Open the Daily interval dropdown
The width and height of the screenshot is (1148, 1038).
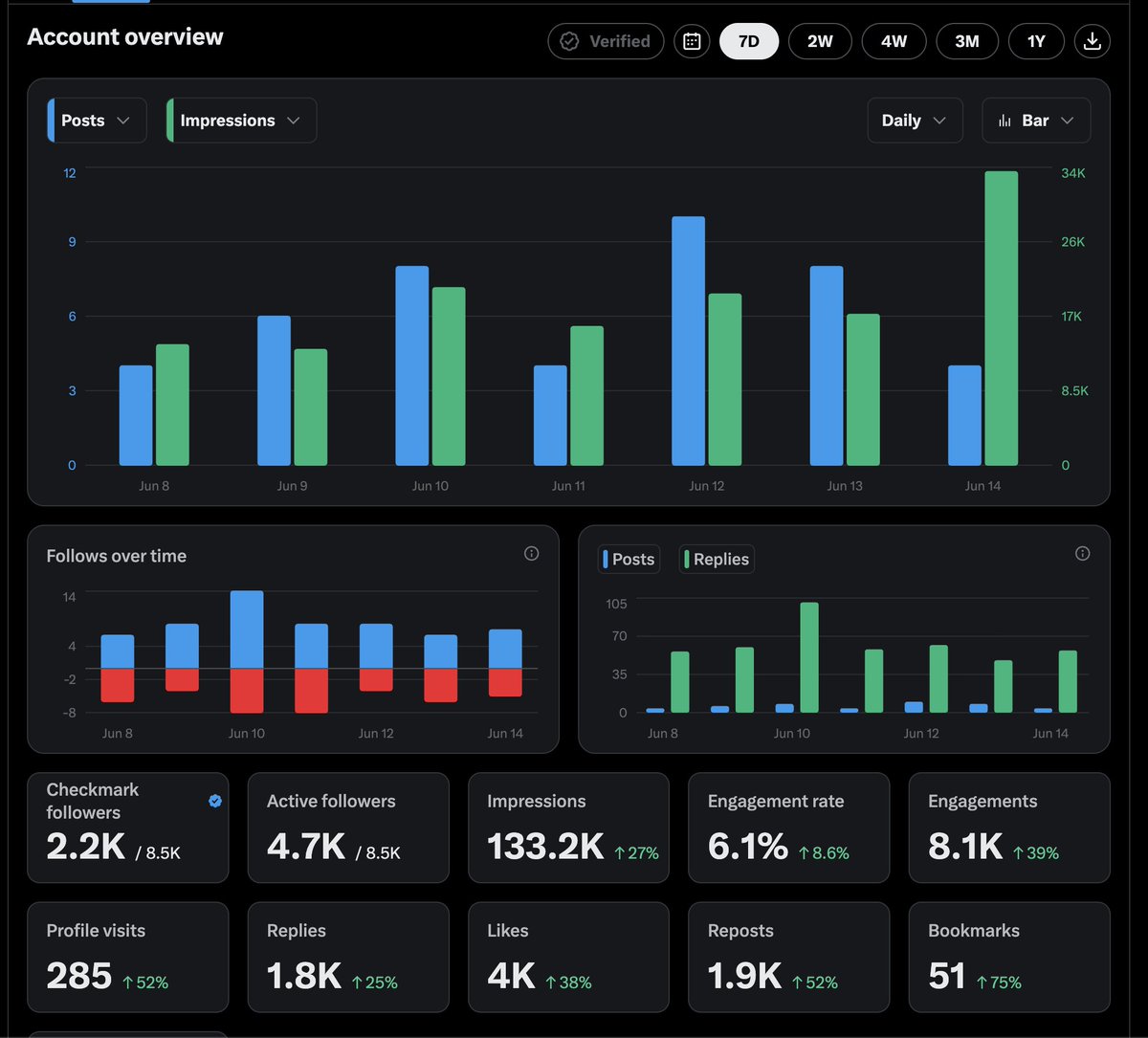click(x=915, y=121)
